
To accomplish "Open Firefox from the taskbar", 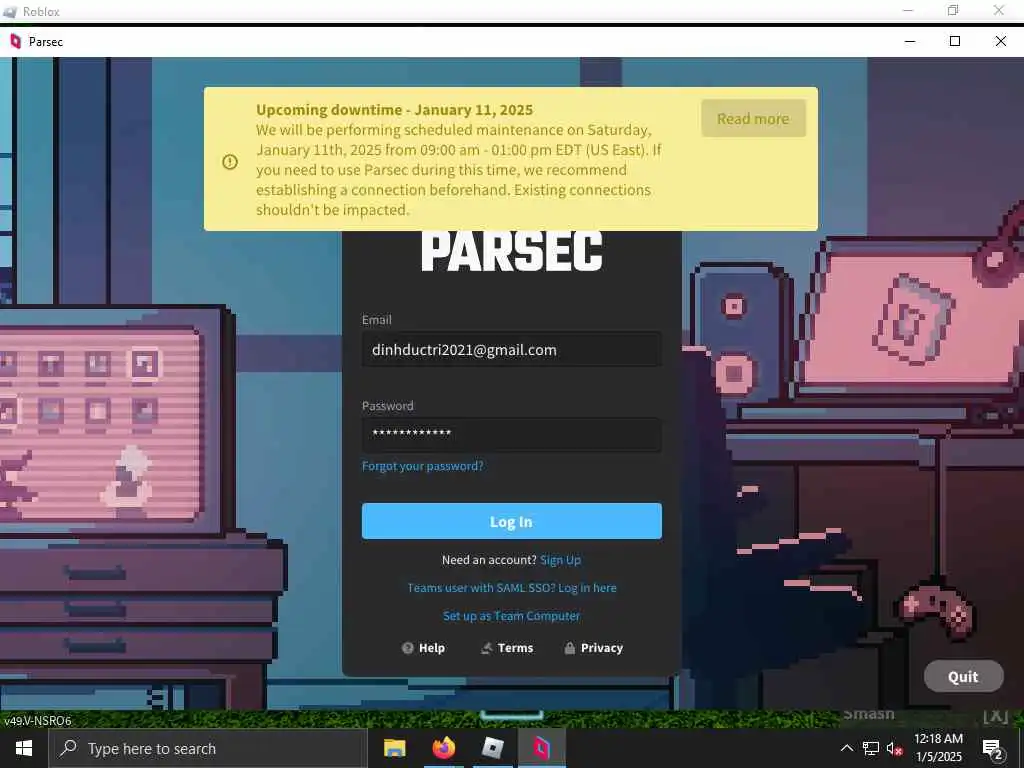I will (x=443, y=748).
